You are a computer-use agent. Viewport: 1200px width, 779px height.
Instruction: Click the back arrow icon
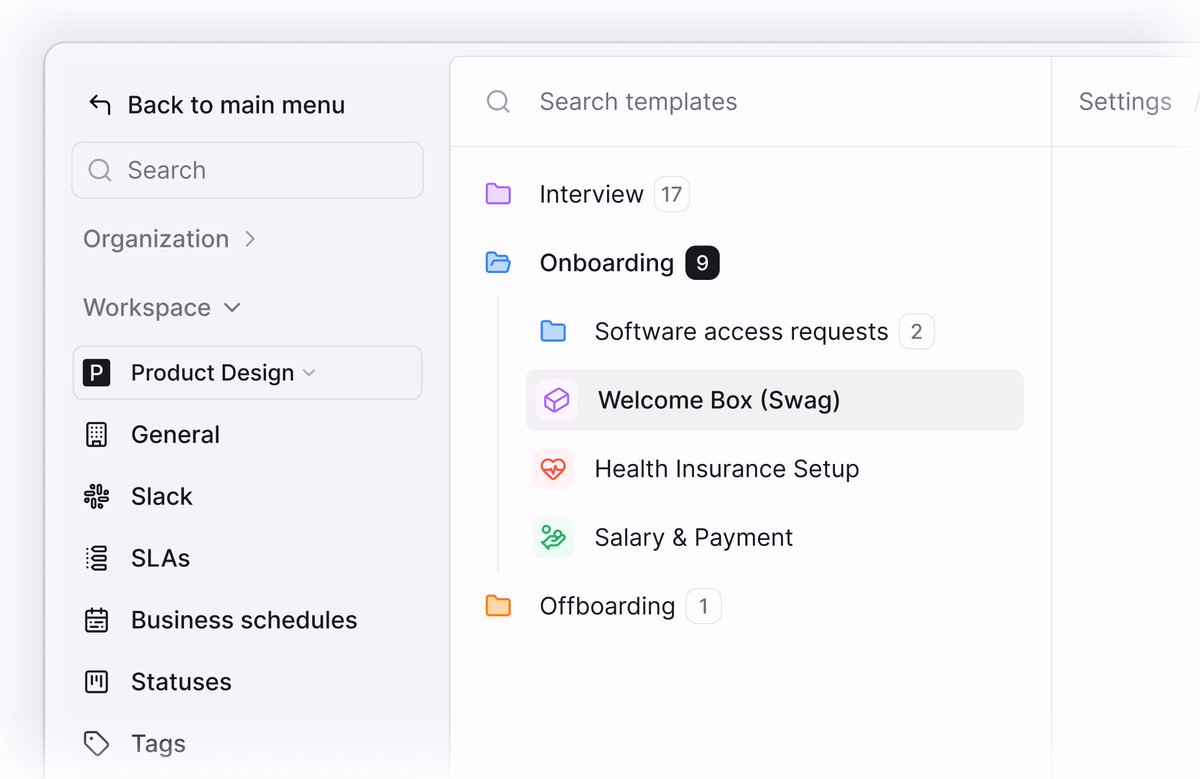tap(99, 105)
